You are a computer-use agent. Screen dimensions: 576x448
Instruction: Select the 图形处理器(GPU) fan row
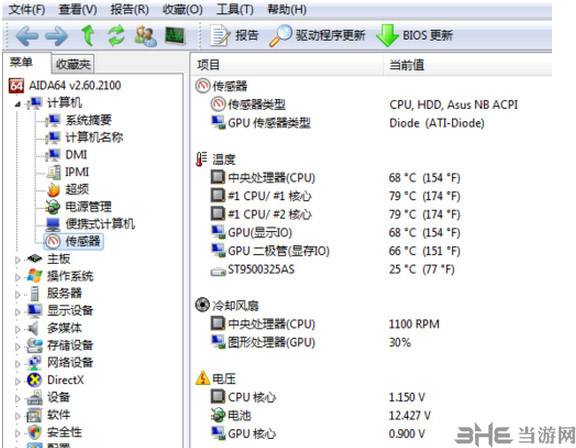point(371,342)
